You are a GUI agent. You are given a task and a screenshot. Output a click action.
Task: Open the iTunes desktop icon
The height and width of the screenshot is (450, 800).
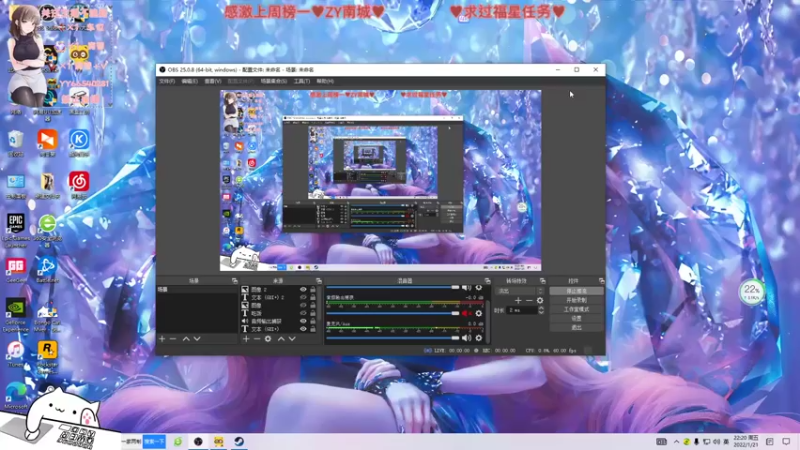click(x=16, y=354)
